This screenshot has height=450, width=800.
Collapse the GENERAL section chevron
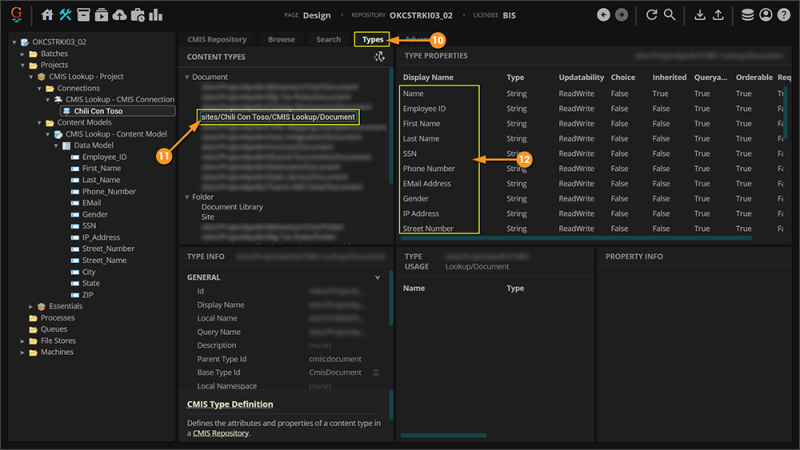tap(377, 277)
